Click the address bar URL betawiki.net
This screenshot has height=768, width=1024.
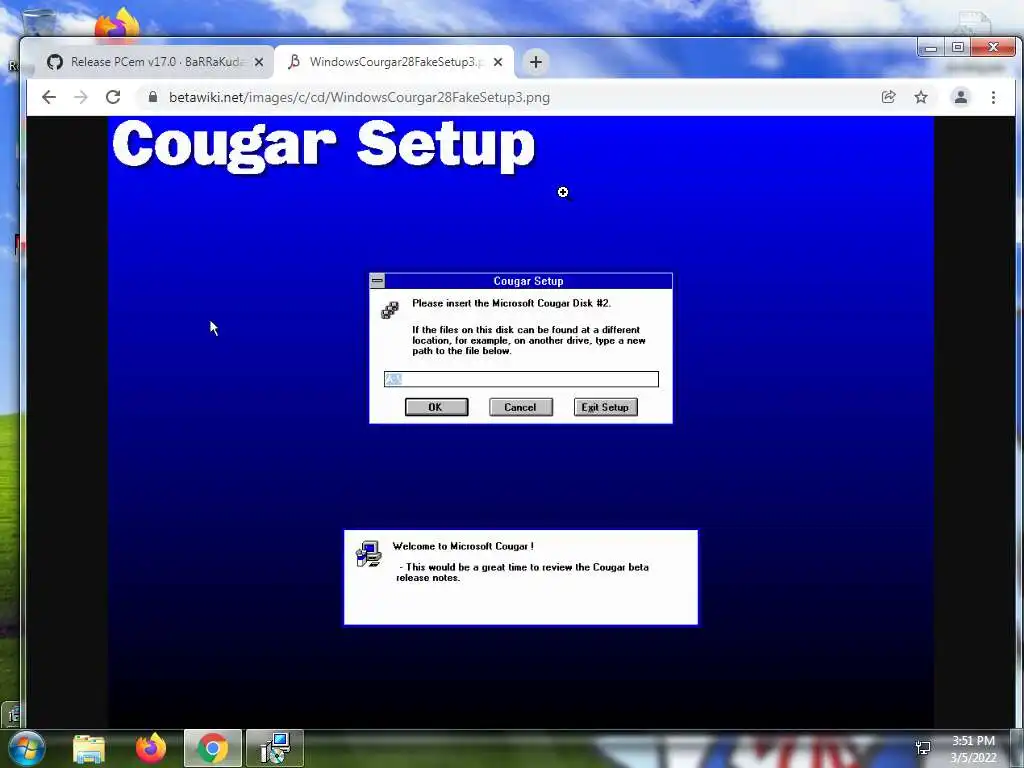[x=359, y=97]
